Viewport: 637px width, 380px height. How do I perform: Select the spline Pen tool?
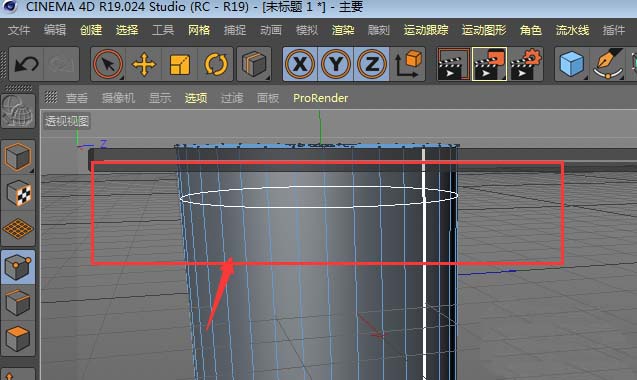[x=608, y=64]
